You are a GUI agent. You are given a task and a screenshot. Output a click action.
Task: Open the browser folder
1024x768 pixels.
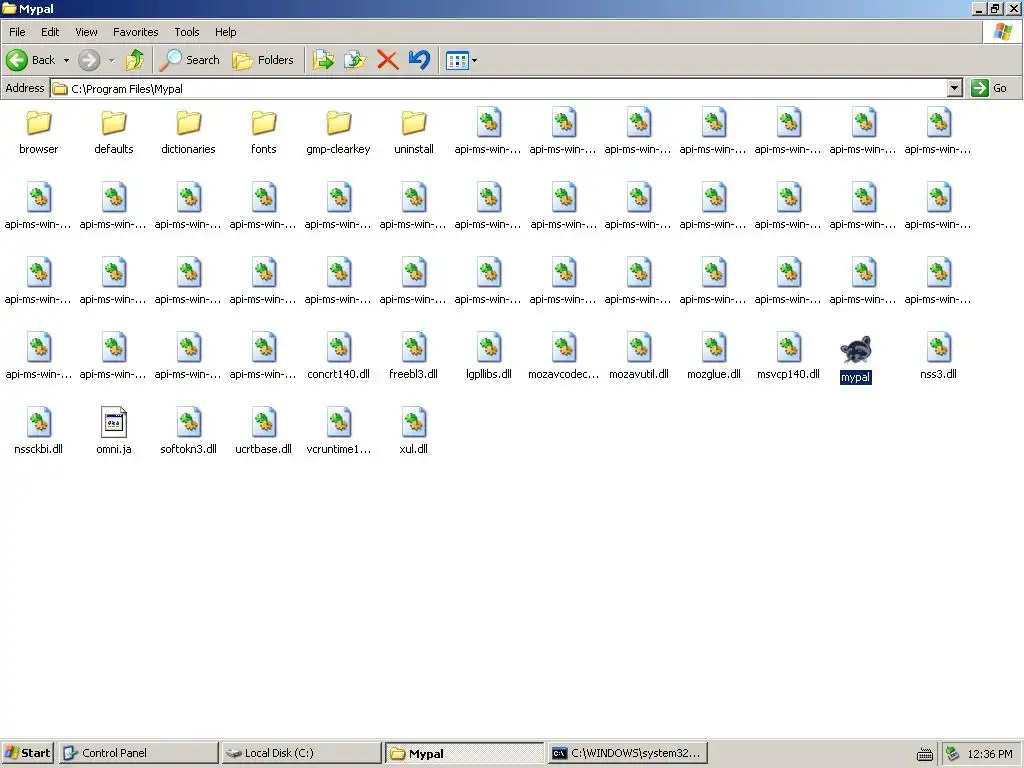(39, 123)
